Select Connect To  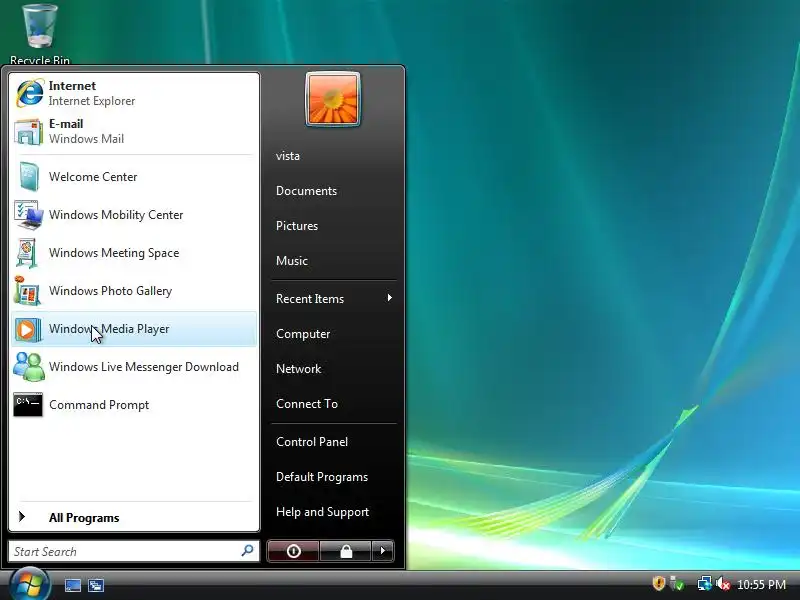tap(307, 404)
